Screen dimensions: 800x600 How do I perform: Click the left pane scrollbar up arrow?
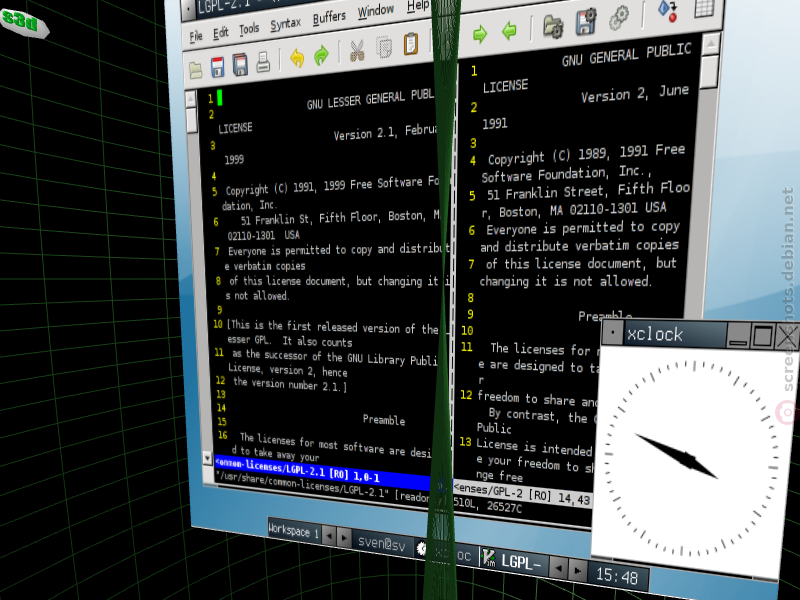[x=190, y=99]
